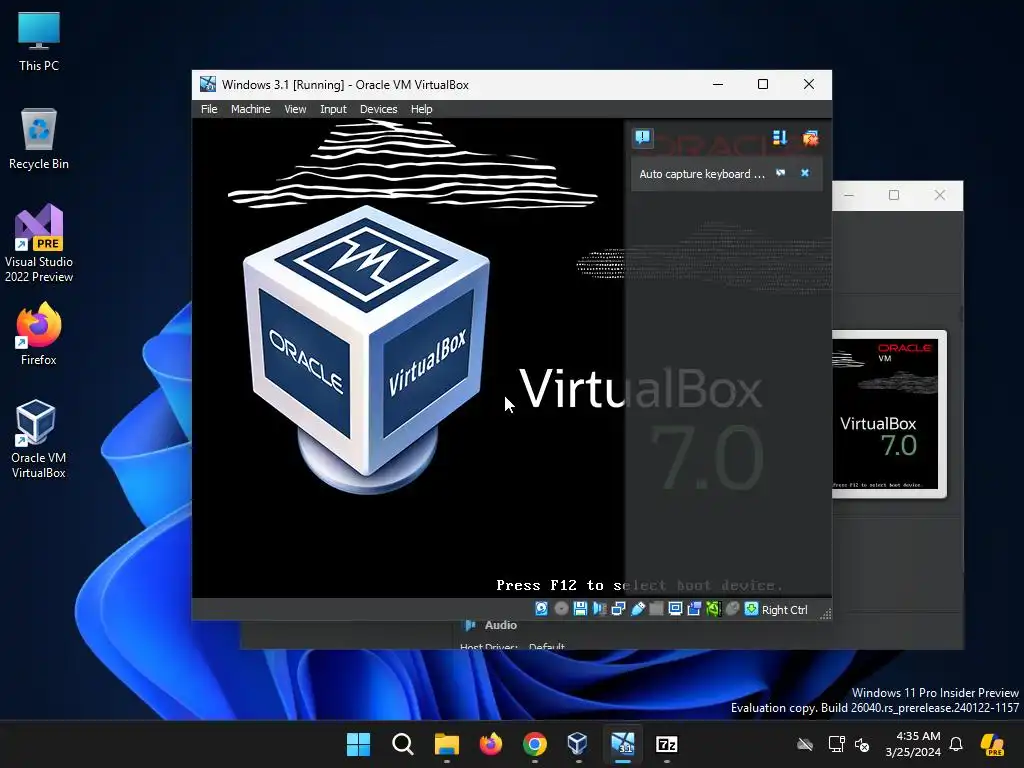Select Oracle VM VirtualBox desktop shortcut
1024x768 pixels.
tap(39, 439)
